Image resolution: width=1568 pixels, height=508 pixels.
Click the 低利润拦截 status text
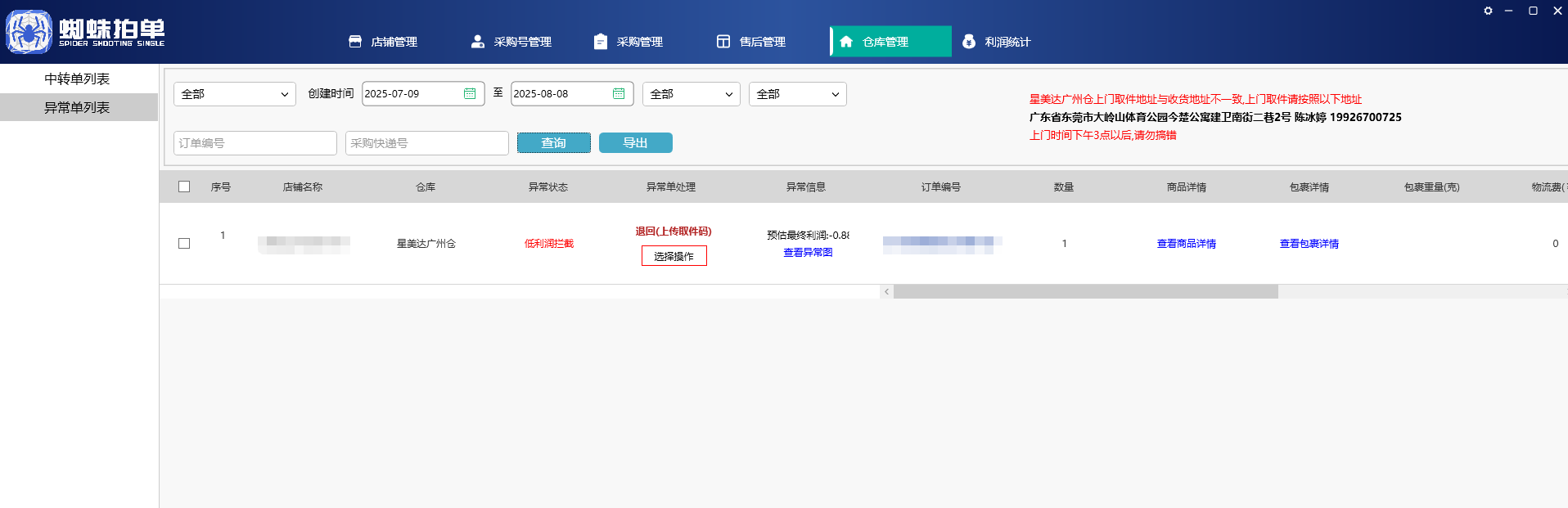[x=549, y=244]
